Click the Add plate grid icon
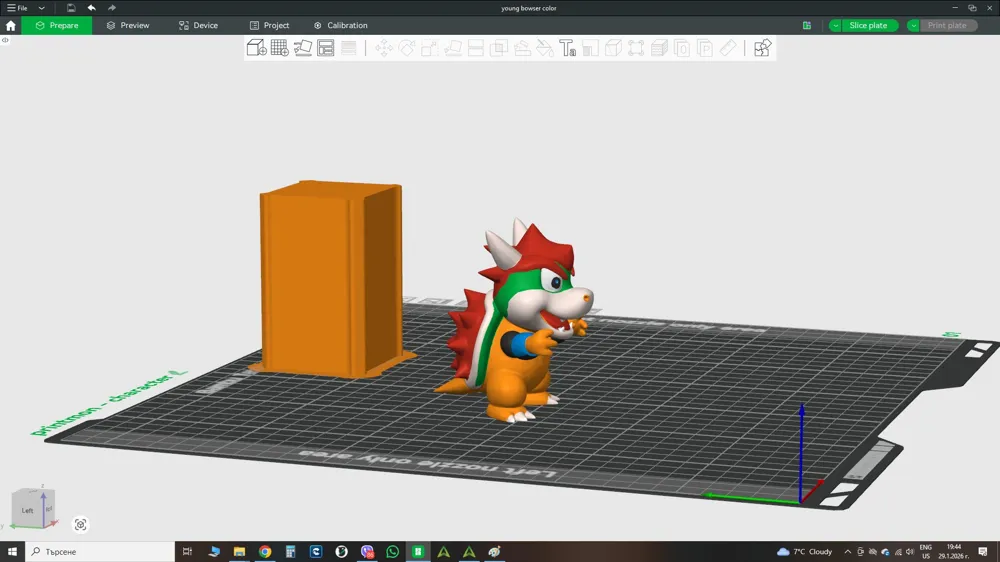Image resolution: width=1000 pixels, height=562 pixels. click(x=279, y=48)
